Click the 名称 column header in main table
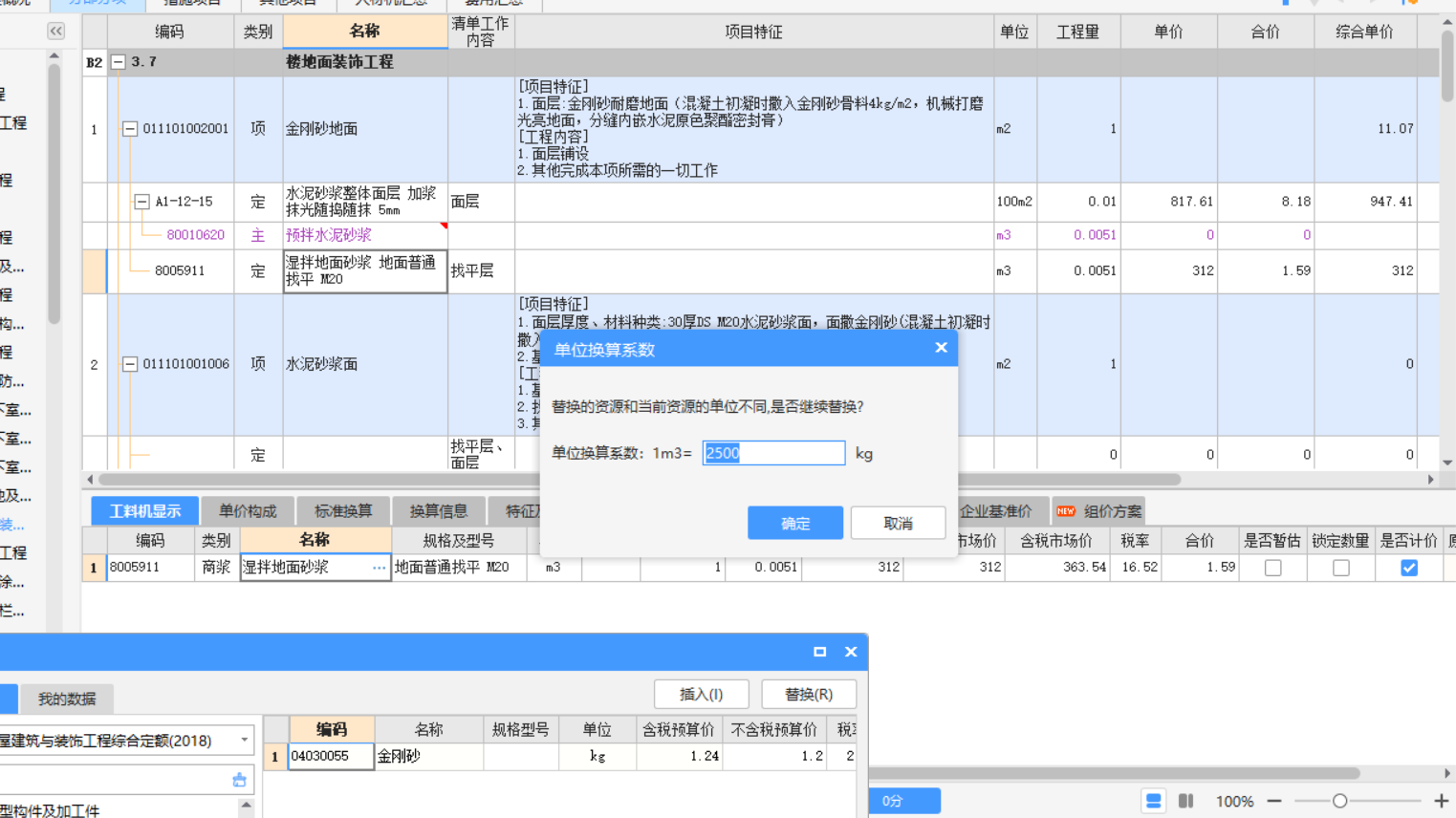Screen dimensions: 1456x818 (365, 32)
